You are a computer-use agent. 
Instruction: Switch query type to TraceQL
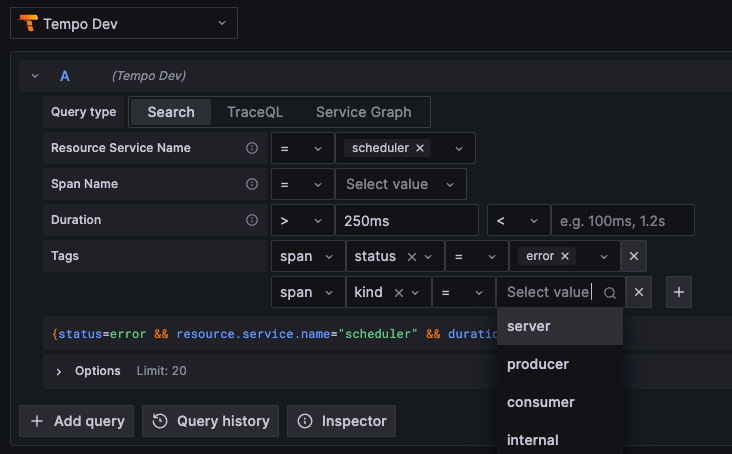255,112
